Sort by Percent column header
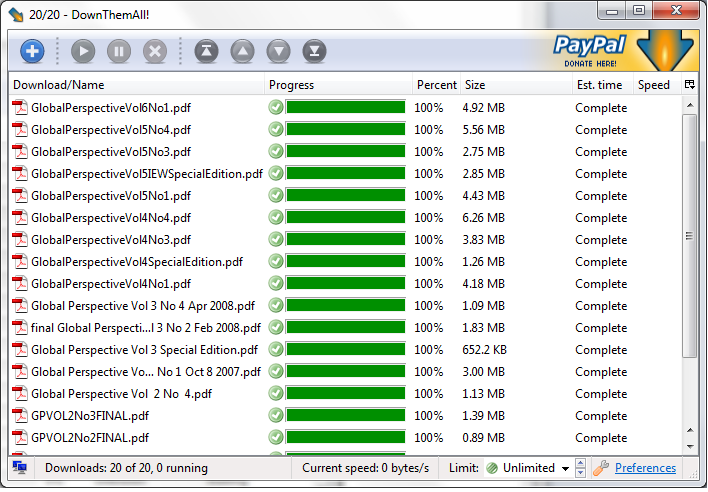Viewport: 708px width, 492px height. point(436,85)
